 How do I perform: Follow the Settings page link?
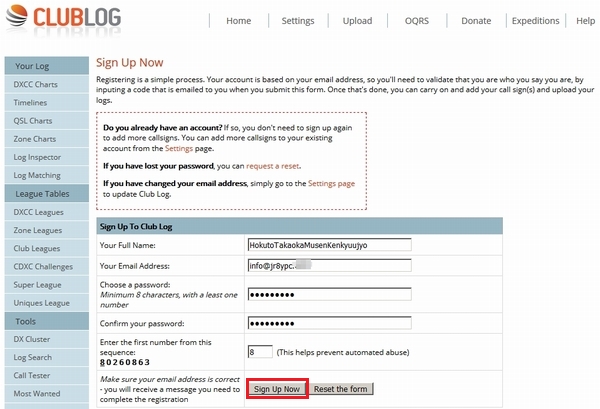[x=331, y=184]
